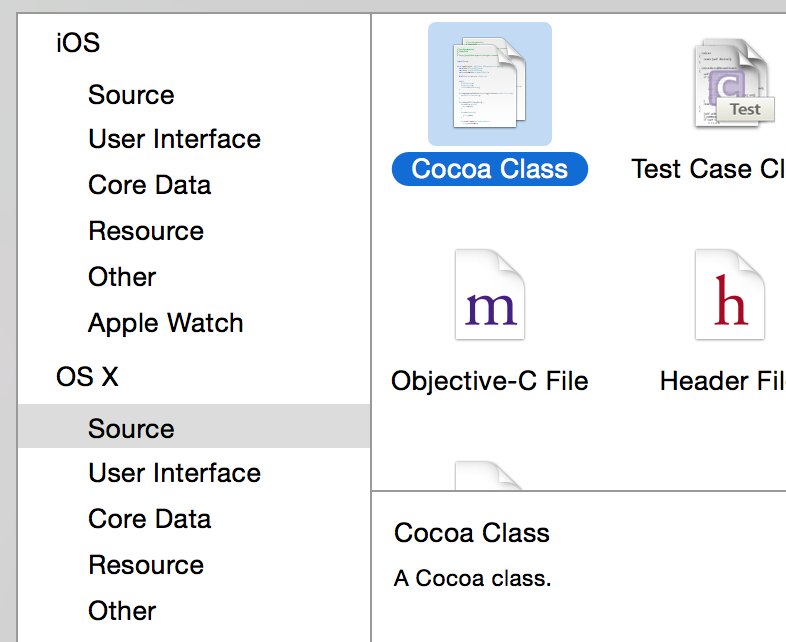
Task: Click the partially visible file icon below Objective-C
Action: click(x=490, y=475)
